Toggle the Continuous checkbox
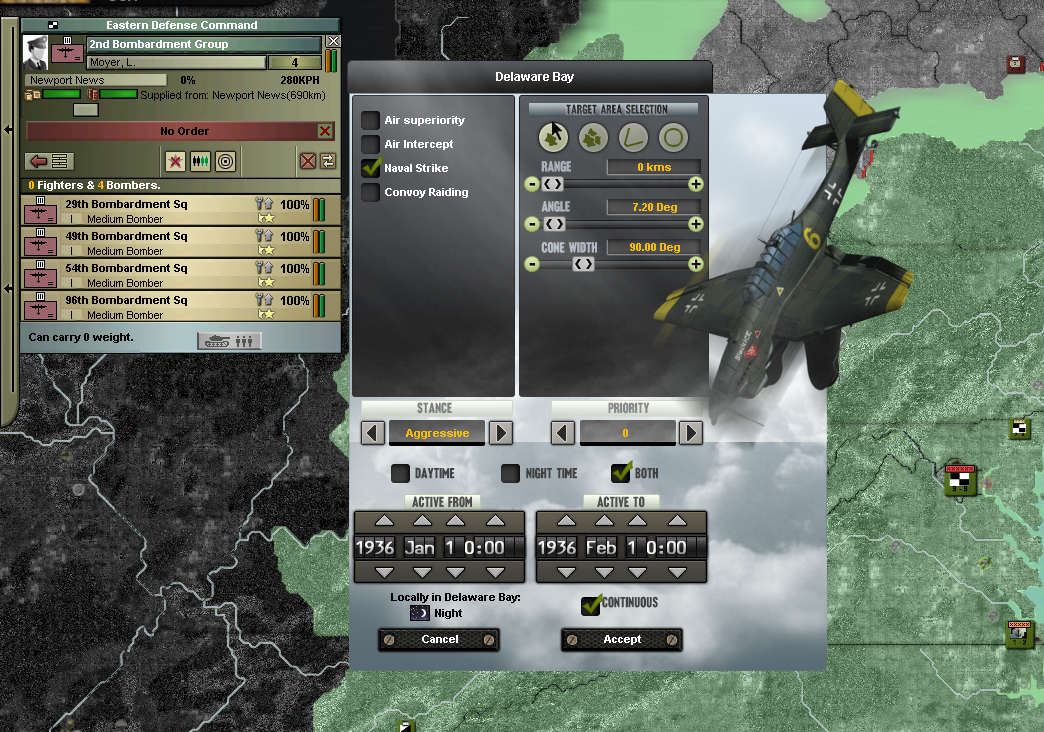The height and width of the screenshot is (732, 1044). click(x=591, y=605)
